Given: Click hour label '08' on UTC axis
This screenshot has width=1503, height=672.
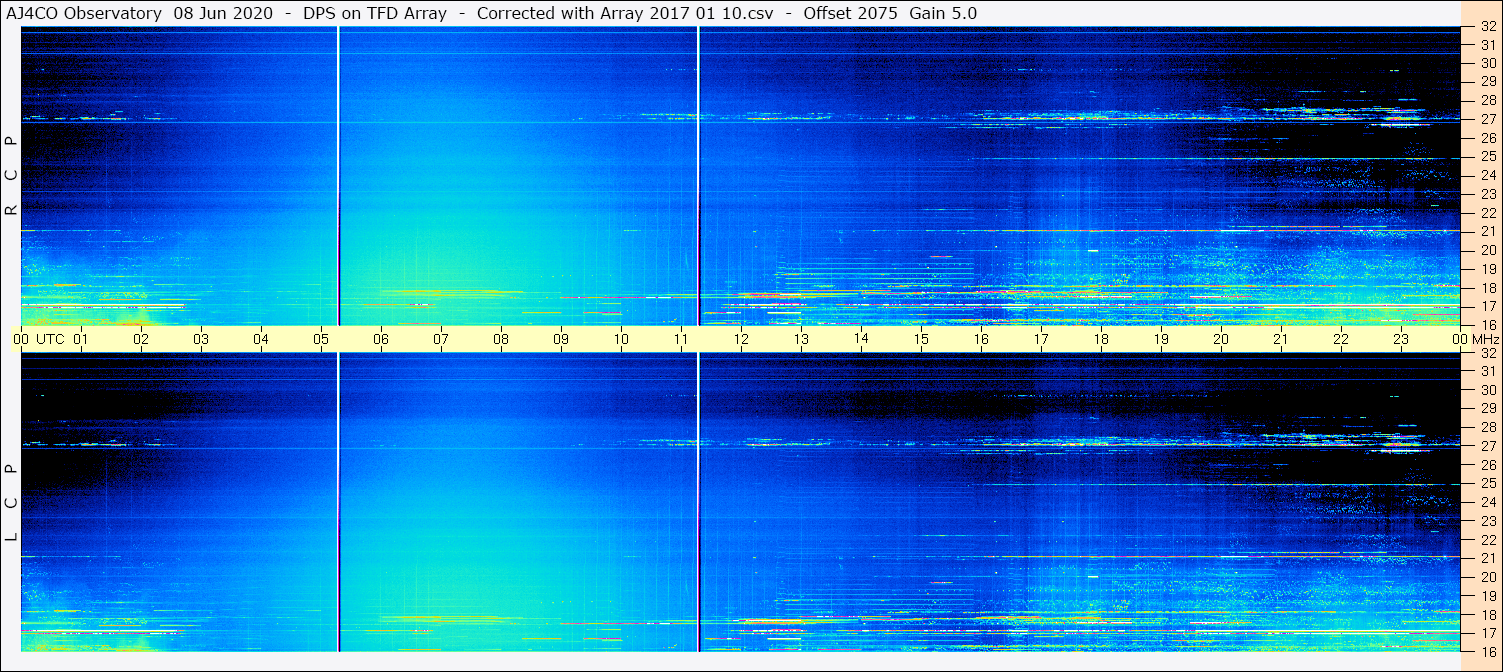Looking at the screenshot, I should [501, 339].
